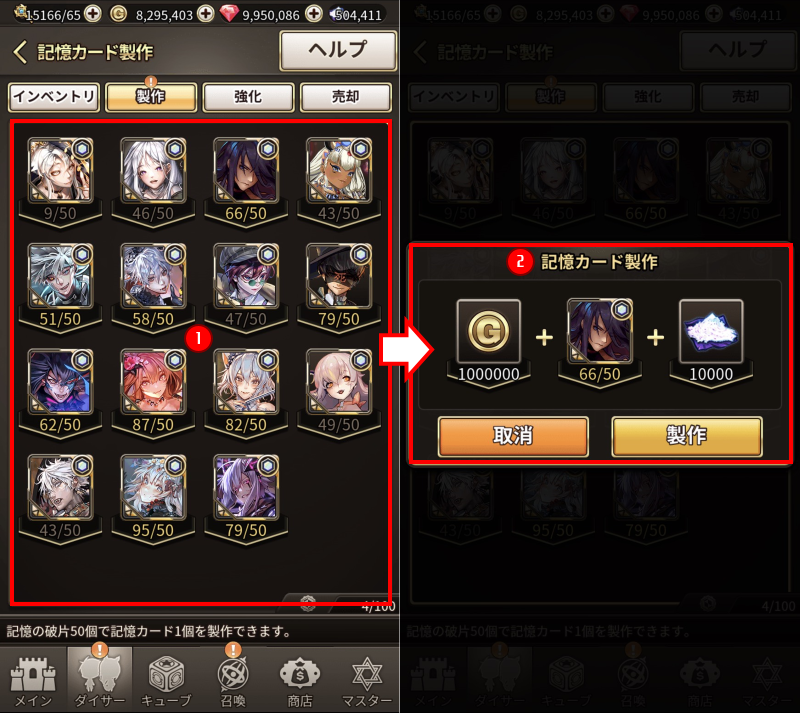This screenshot has width=800, height=713.
Task: Add ruby gems with plus icon
Action: (x=314, y=14)
